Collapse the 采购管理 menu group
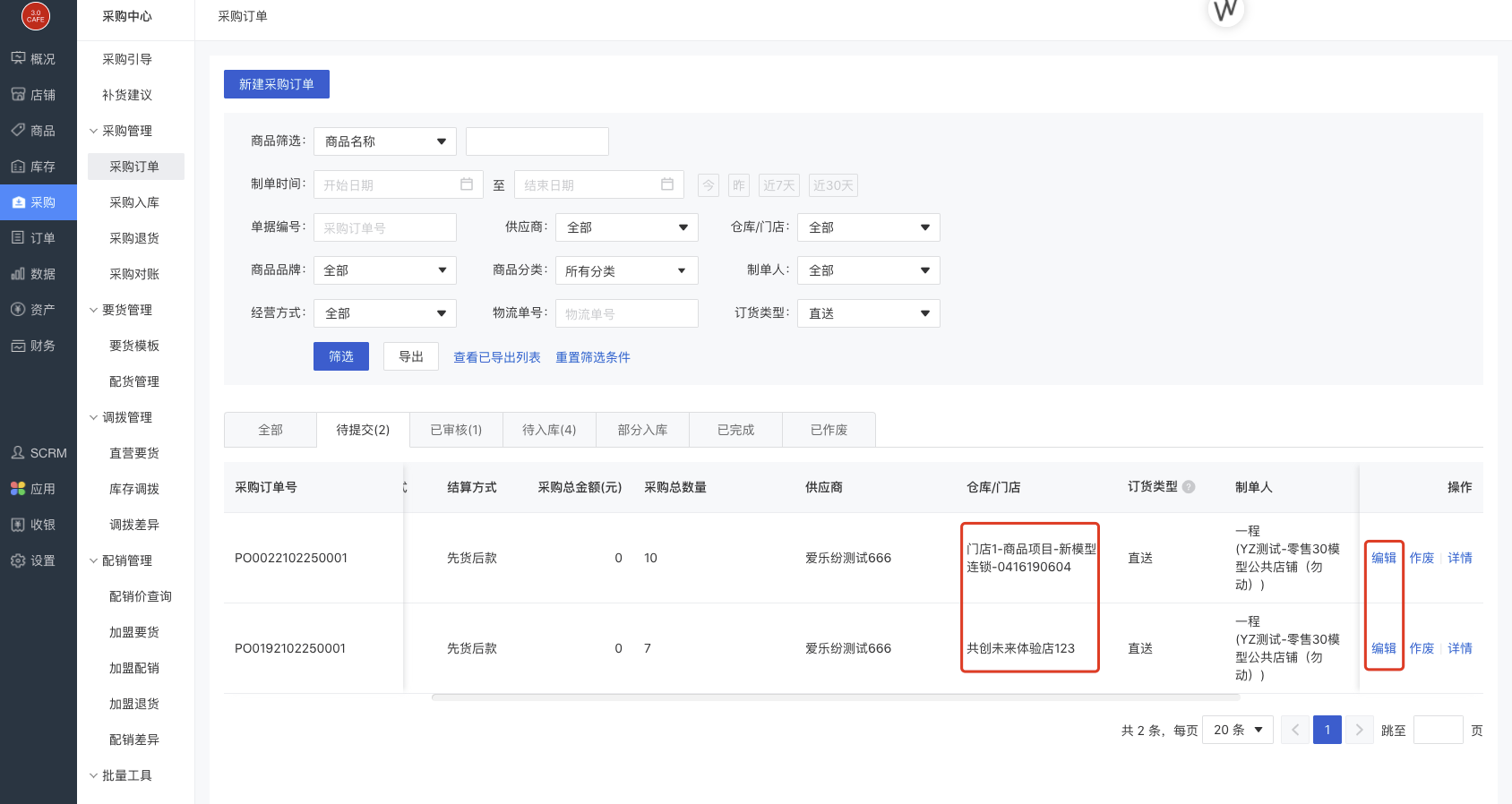1512x804 pixels. (x=93, y=131)
